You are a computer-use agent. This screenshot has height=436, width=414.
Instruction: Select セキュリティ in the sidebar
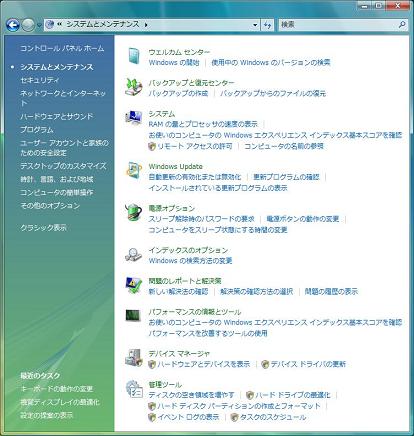point(40,80)
